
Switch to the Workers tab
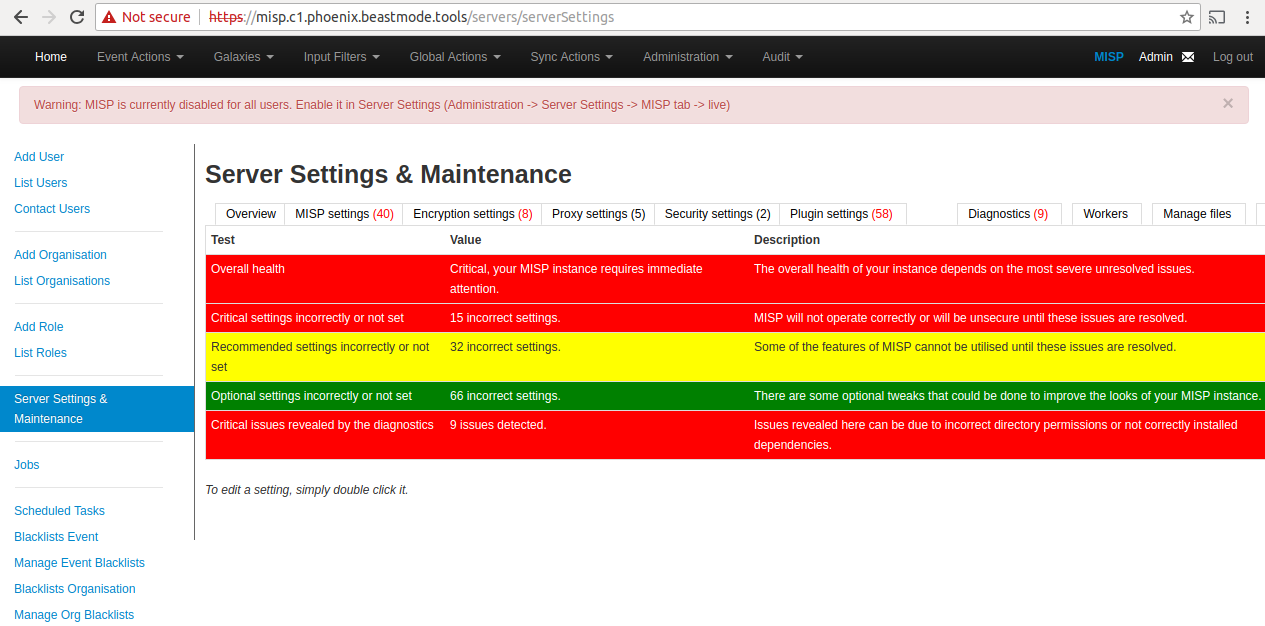click(x=1105, y=214)
